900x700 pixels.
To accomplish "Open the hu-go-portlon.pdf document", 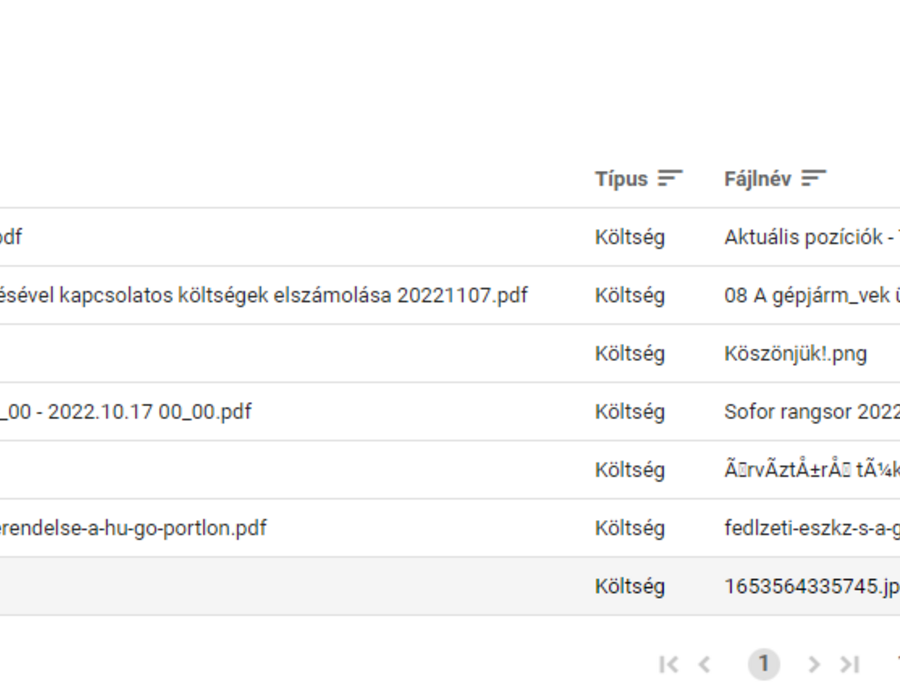I will [133, 528].
